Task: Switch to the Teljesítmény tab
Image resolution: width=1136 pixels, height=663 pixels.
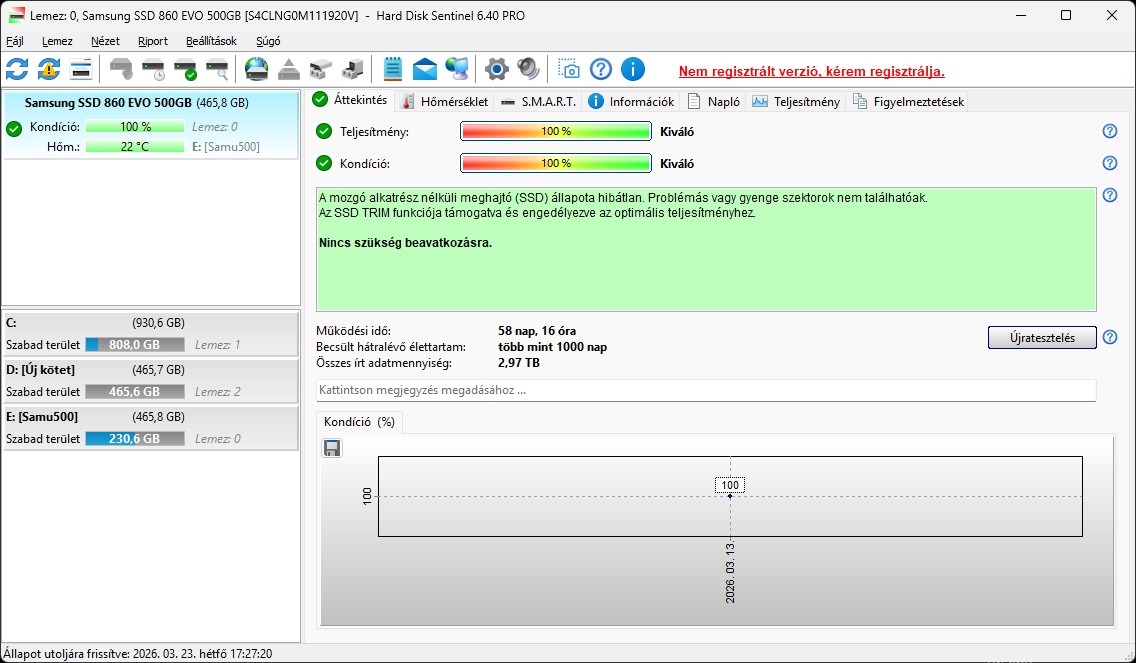Action: point(796,101)
